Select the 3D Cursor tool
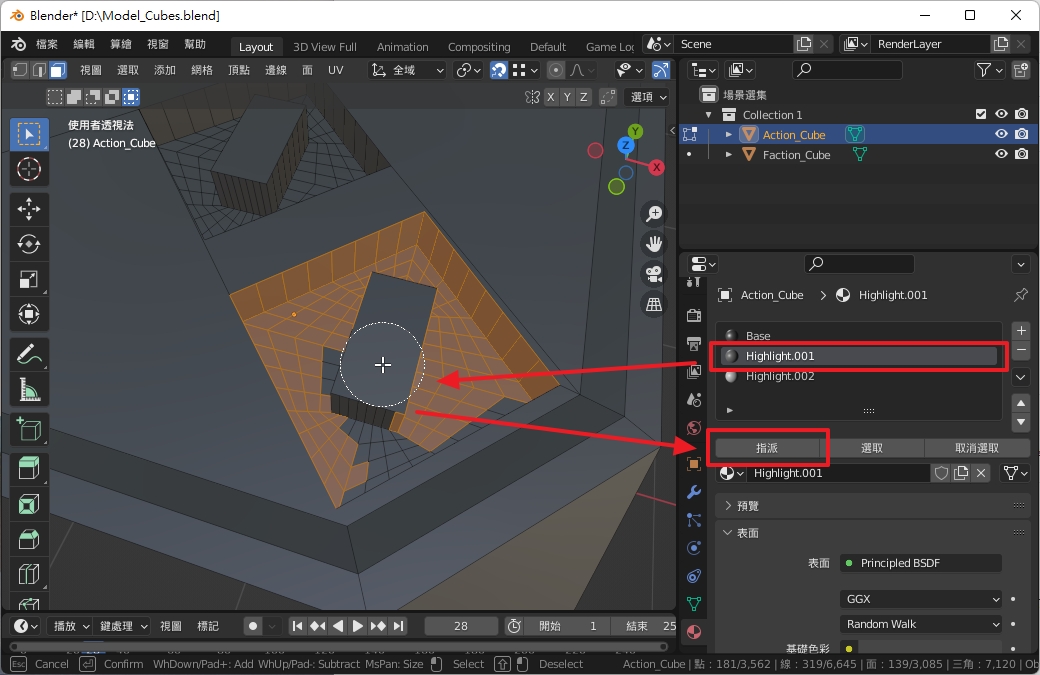 click(29, 170)
